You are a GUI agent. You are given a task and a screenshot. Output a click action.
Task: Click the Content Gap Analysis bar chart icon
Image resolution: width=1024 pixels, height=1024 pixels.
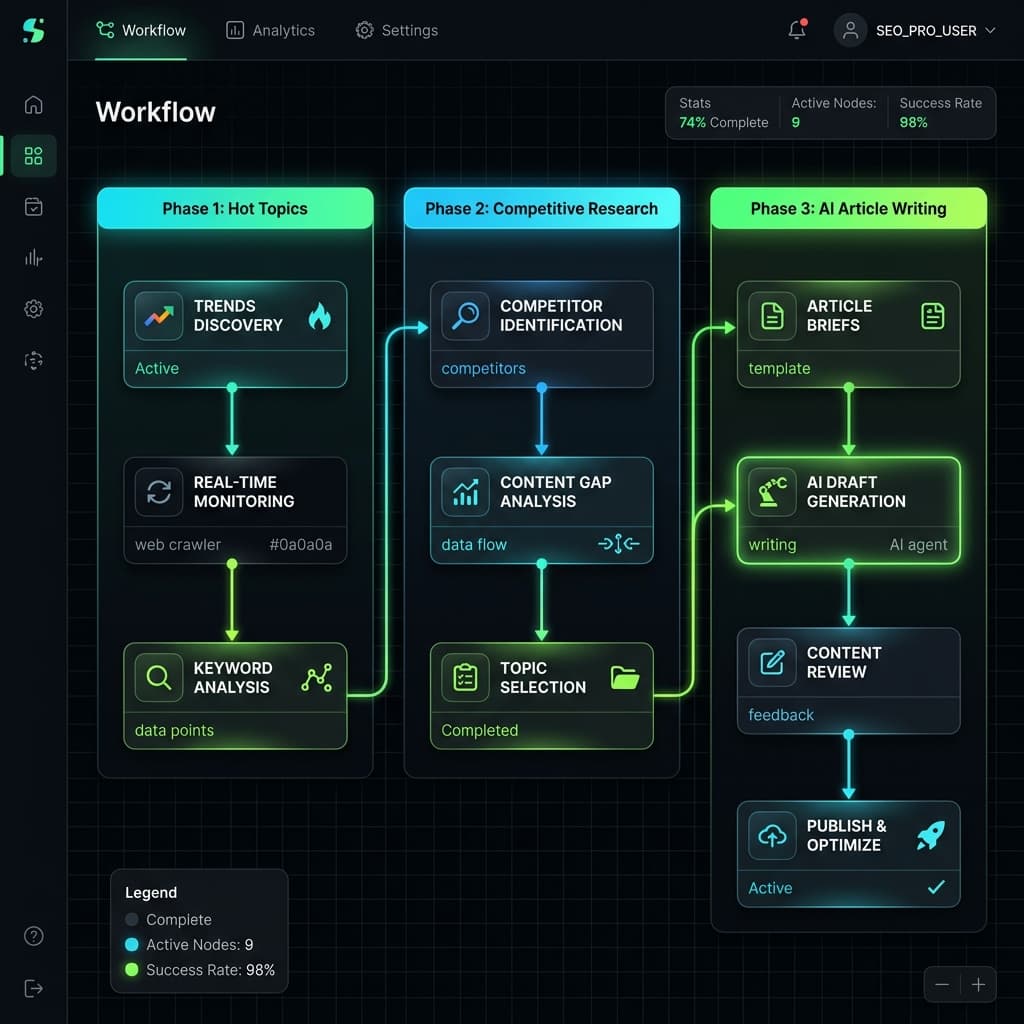(x=465, y=491)
